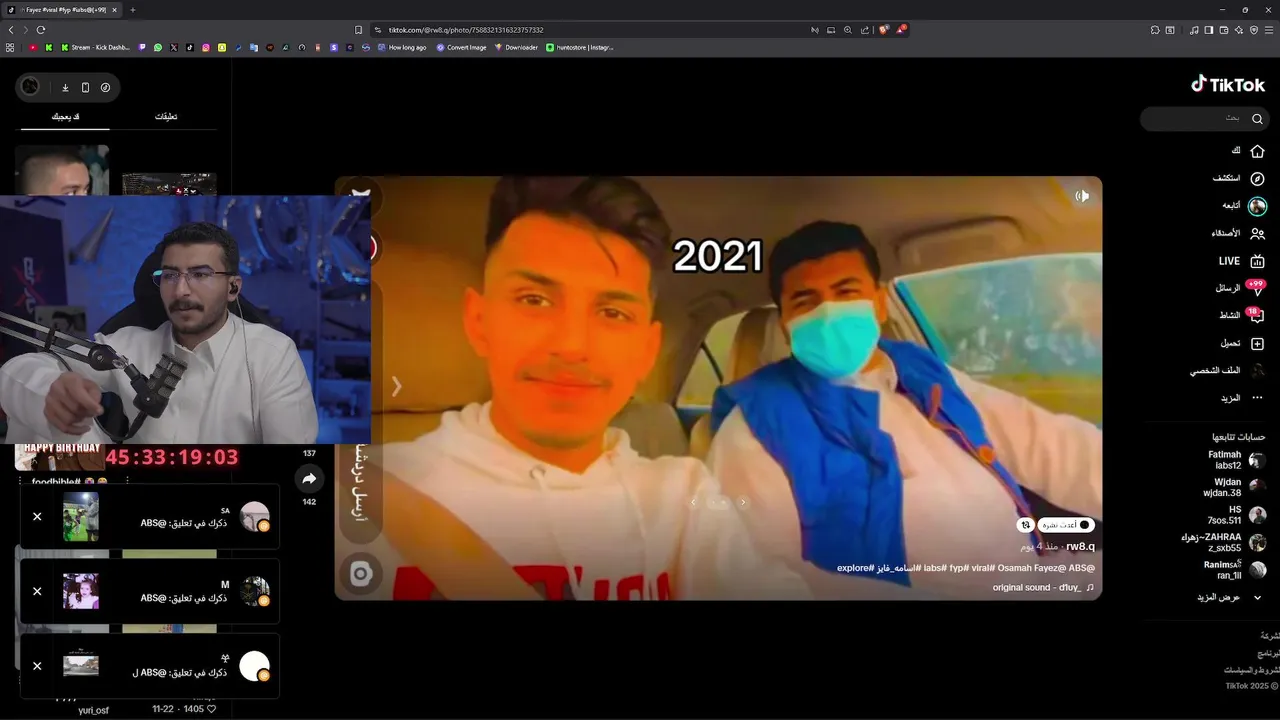Click the search magnifier icon
The height and width of the screenshot is (720, 1280).
tap(1257, 119)
